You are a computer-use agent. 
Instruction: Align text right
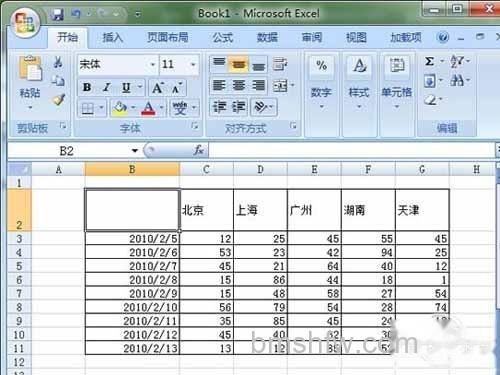(258, 86)
